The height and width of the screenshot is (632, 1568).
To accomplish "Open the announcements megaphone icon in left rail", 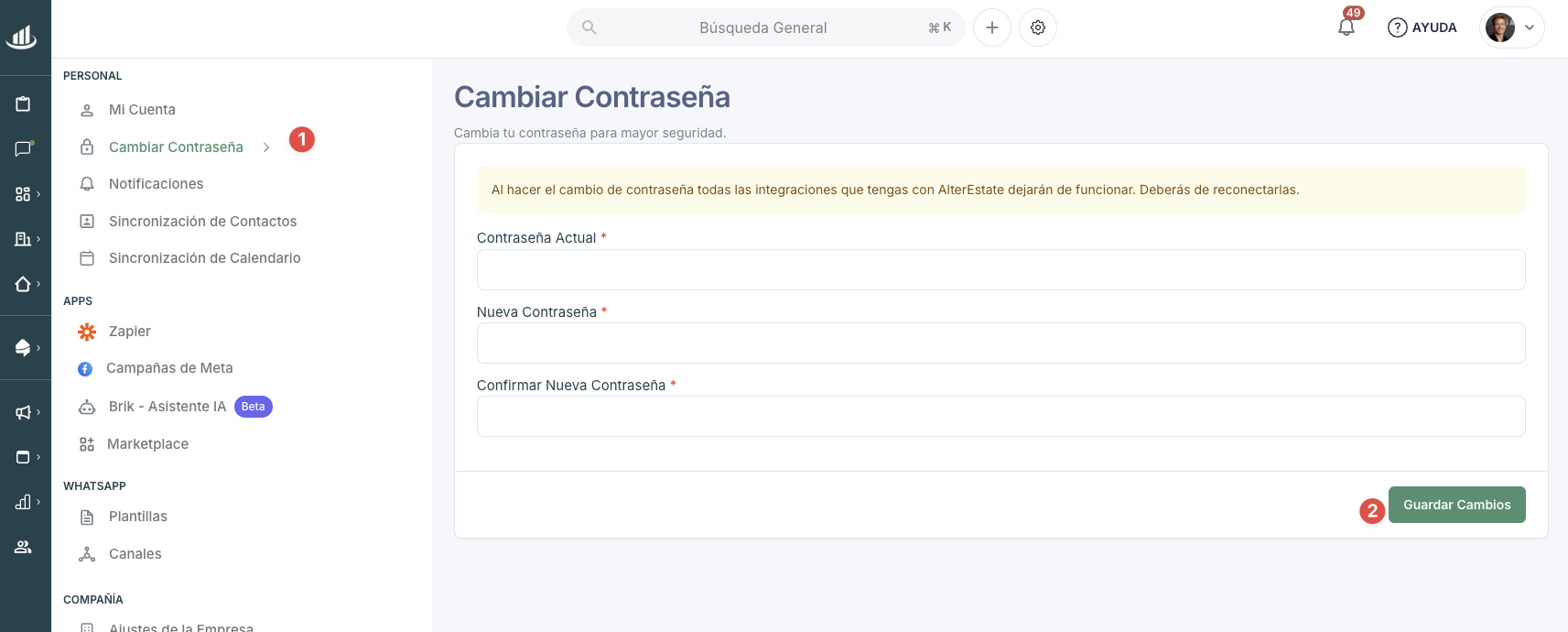I will [x=23, y=412].
